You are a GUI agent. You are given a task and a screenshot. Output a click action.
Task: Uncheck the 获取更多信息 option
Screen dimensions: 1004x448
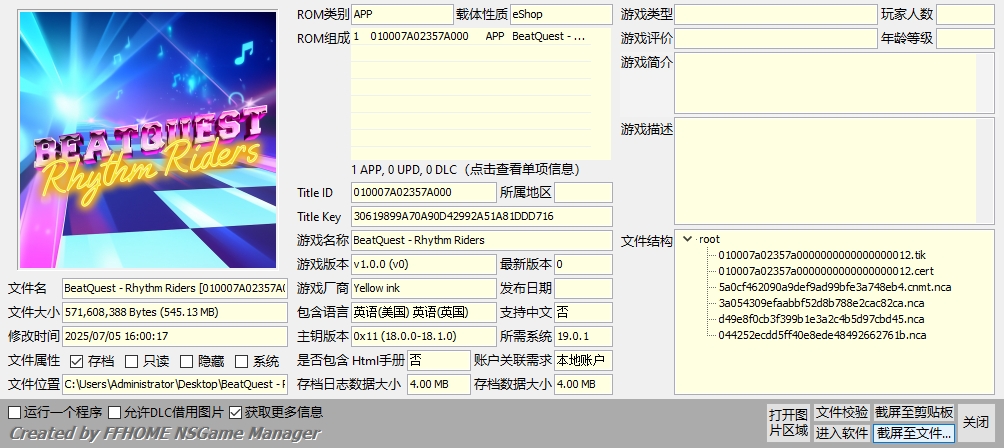(x=236, y=412)
